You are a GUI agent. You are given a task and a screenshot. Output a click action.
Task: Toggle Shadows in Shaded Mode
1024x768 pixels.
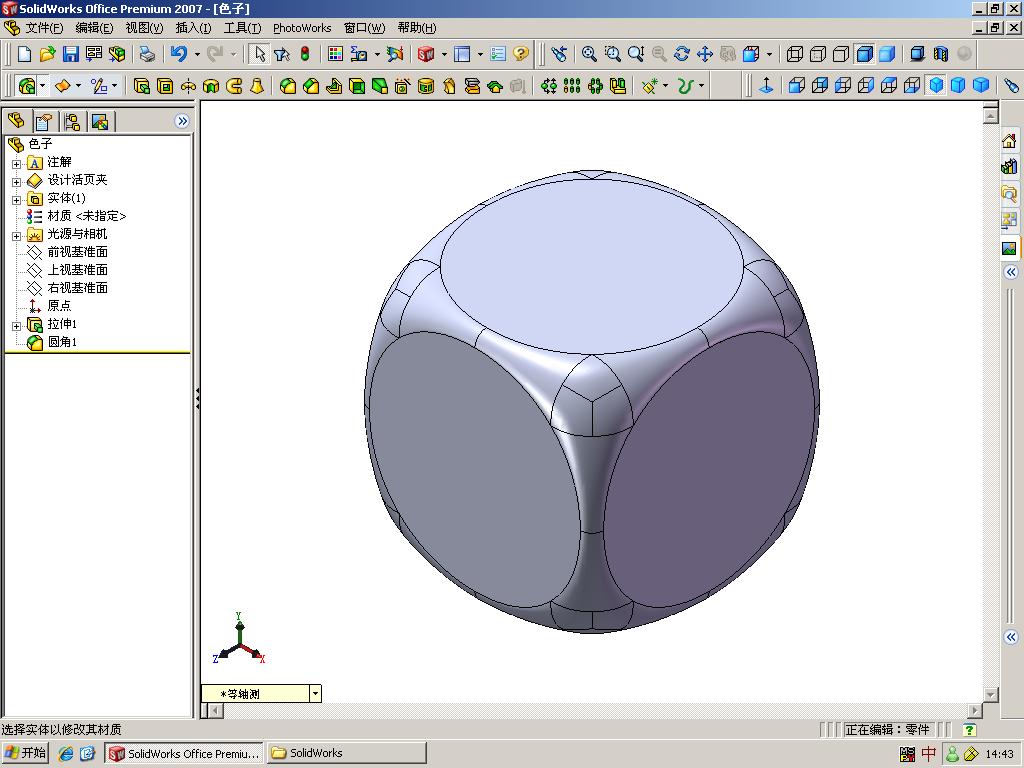918,54
